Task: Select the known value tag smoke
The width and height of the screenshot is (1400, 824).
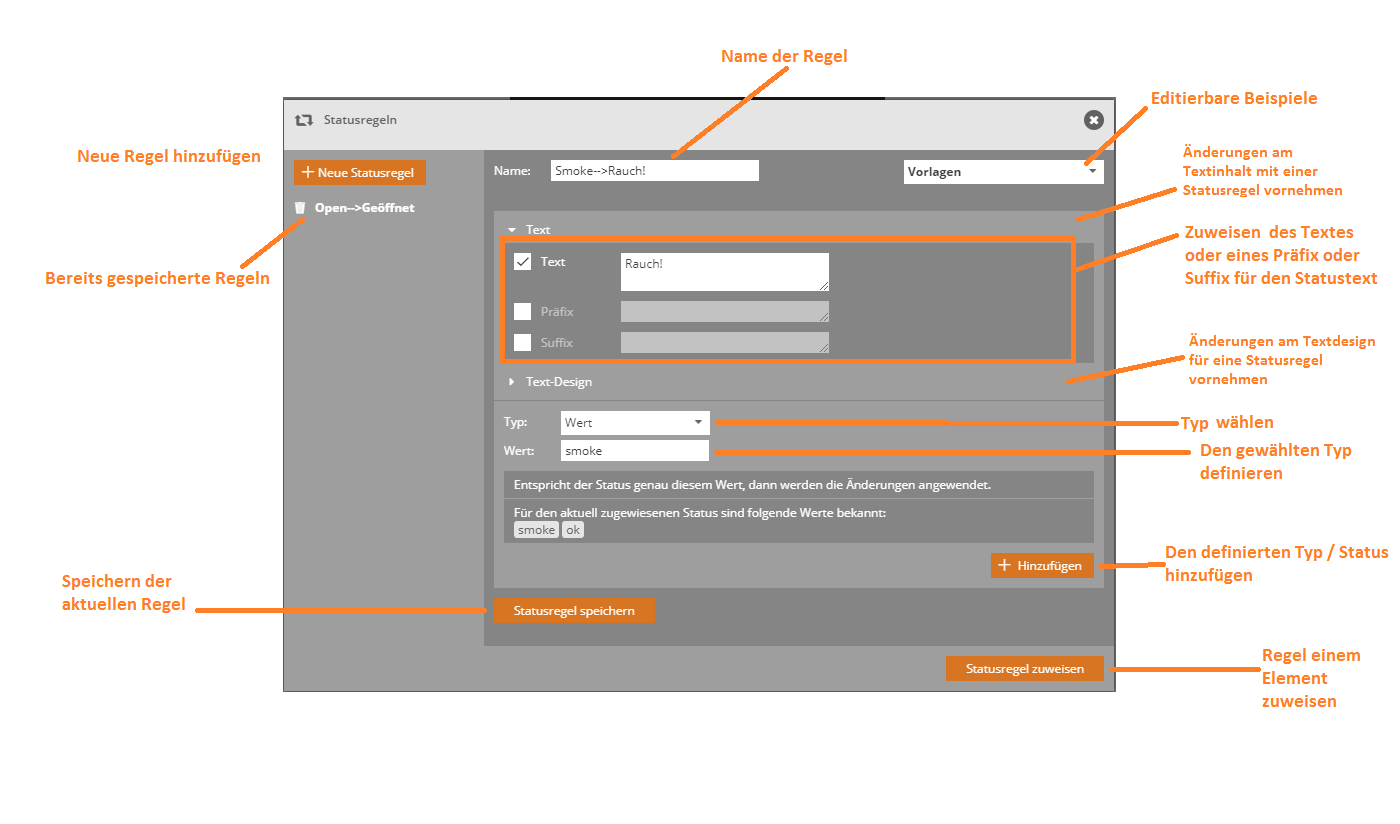Action: tap(536, 530)
